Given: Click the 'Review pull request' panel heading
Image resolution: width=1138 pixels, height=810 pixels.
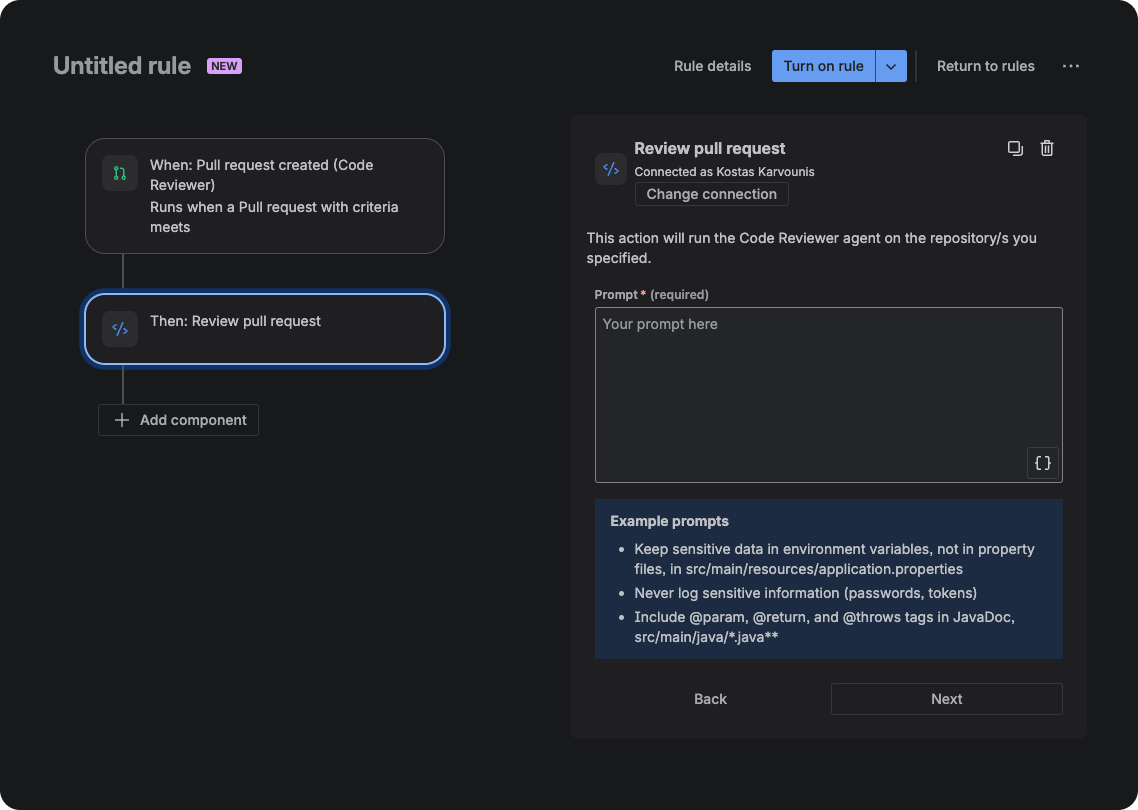Looking at the screenshot, I should coord(710,148).
